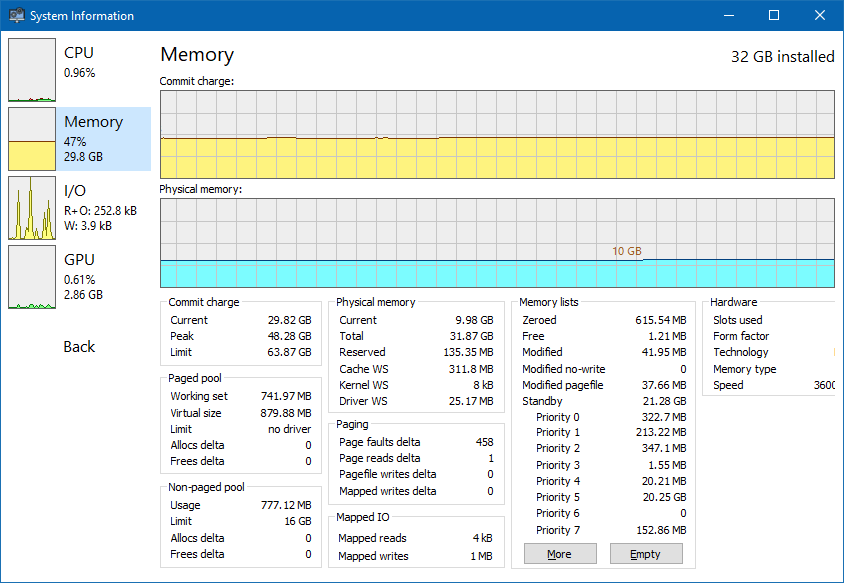Click the Priority 3 value "1.55 MB"
844x583 pixels.
[x=667, y=466]
